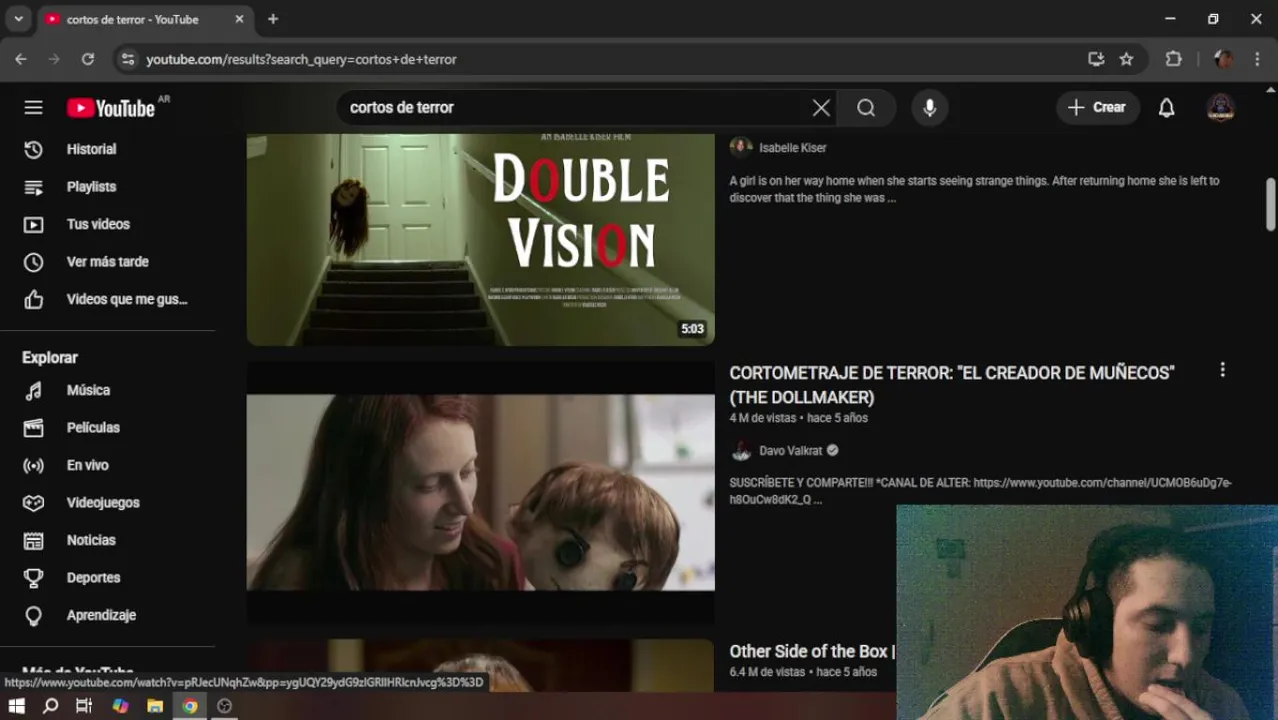Open the Dollmaker video thumbnail
1278x720 pixels.
[480, 493]
